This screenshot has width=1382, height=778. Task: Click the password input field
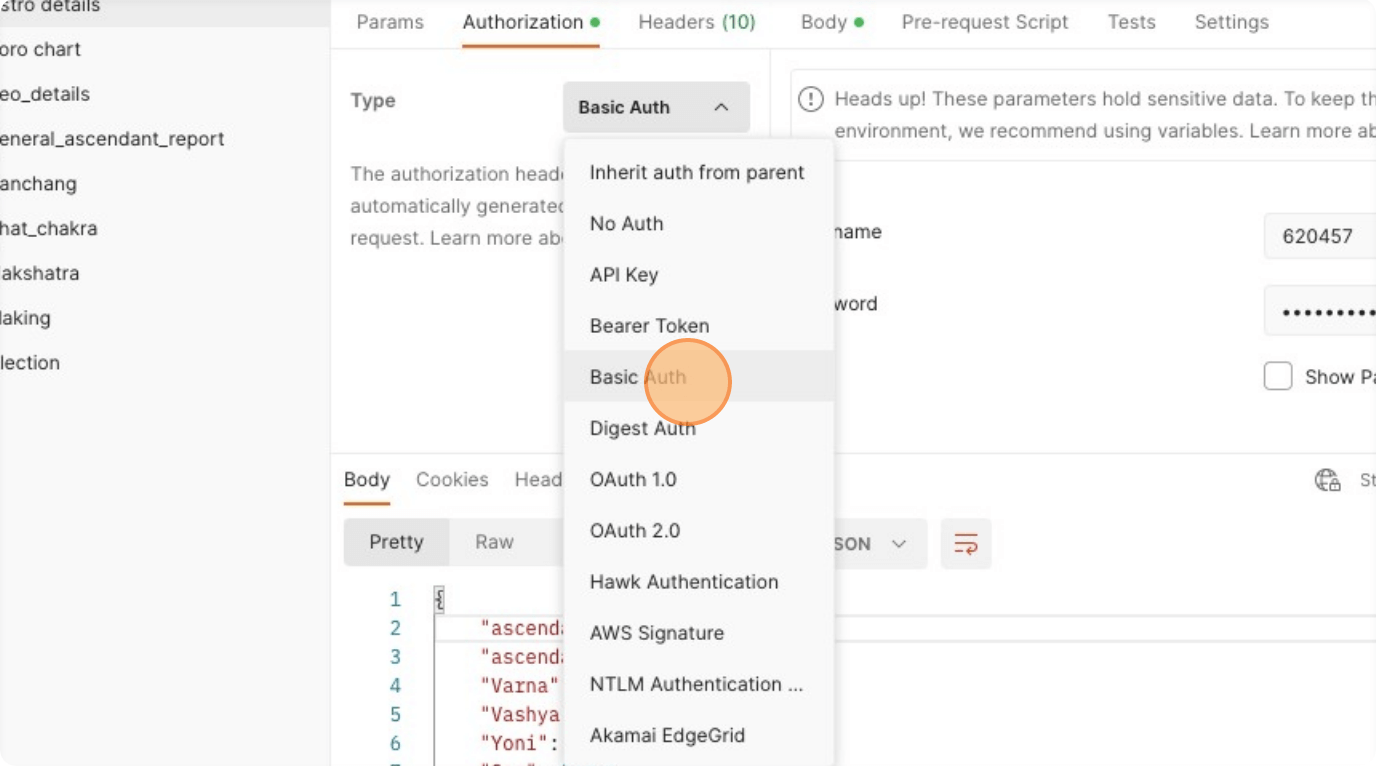(x=1330, y=310)
